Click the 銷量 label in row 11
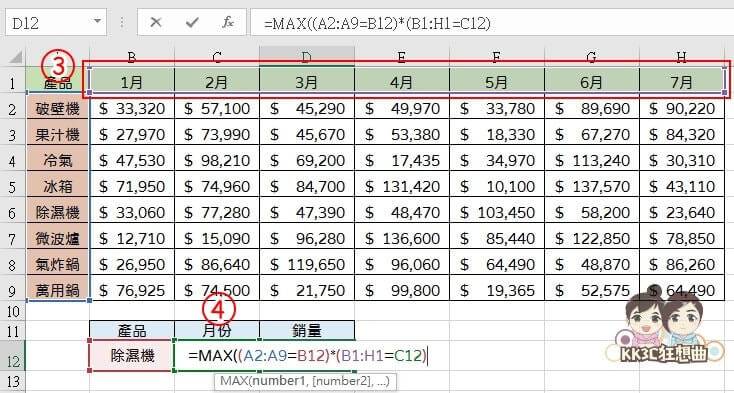Viewport: 734px width, 393px height. click(x=307, y=331)
